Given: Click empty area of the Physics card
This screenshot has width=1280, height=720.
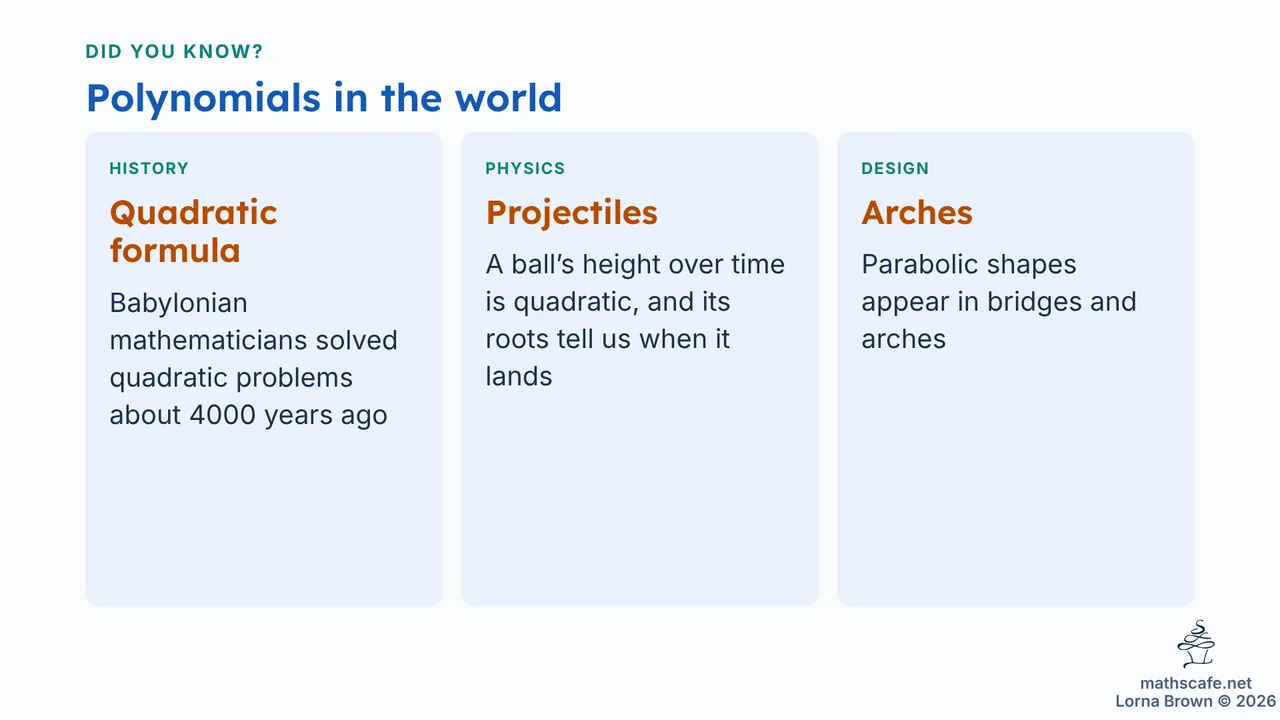Looking at the screenshot, I should [x=640, y=500].
